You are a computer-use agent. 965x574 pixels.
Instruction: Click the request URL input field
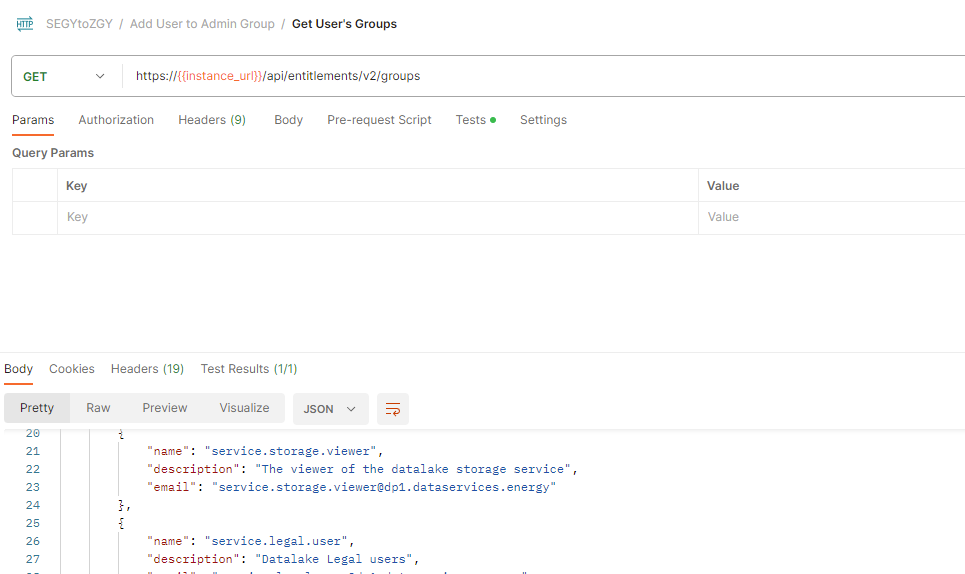point(540,76)
